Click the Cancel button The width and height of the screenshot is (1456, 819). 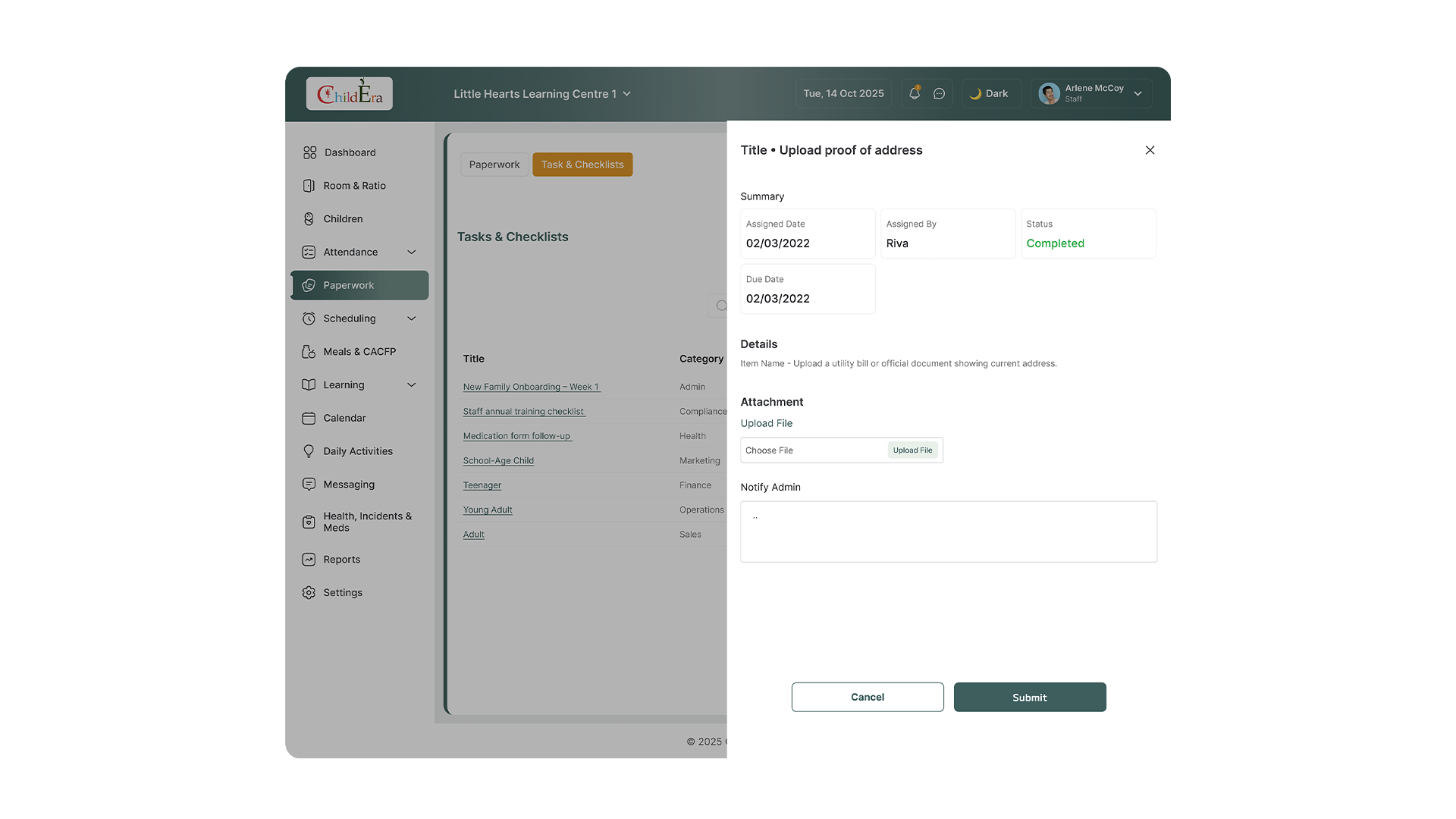pyautogui.click(x=868, y=697)
